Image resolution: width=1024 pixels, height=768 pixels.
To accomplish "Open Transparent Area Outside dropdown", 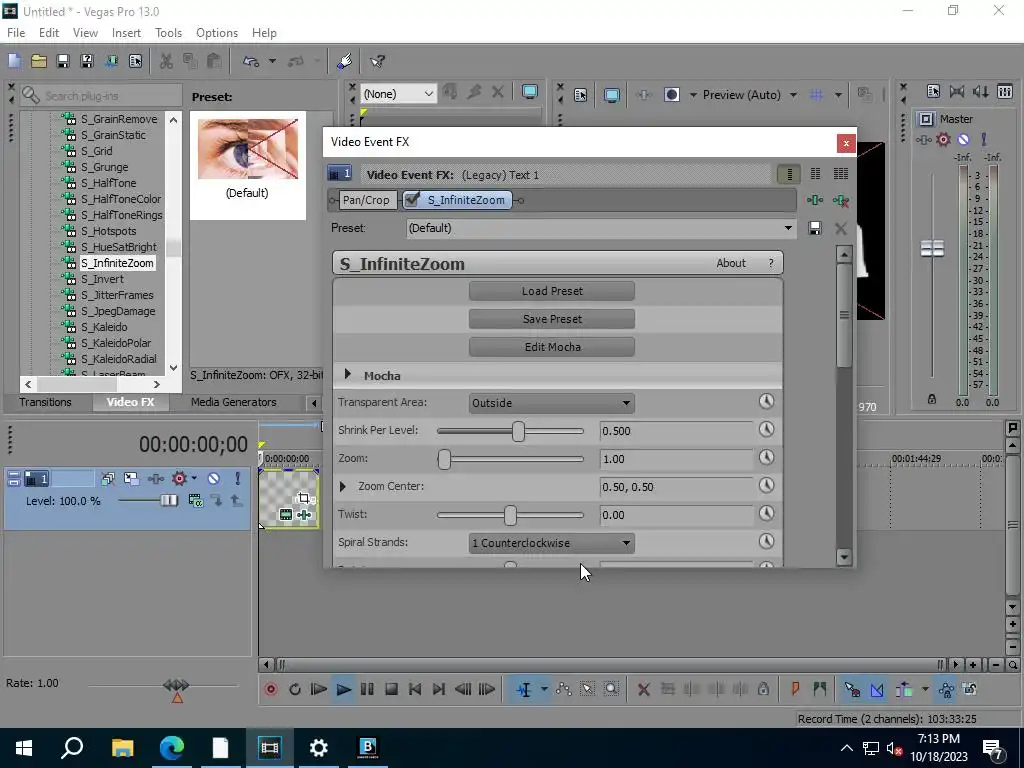I will [x=552, y=403].
